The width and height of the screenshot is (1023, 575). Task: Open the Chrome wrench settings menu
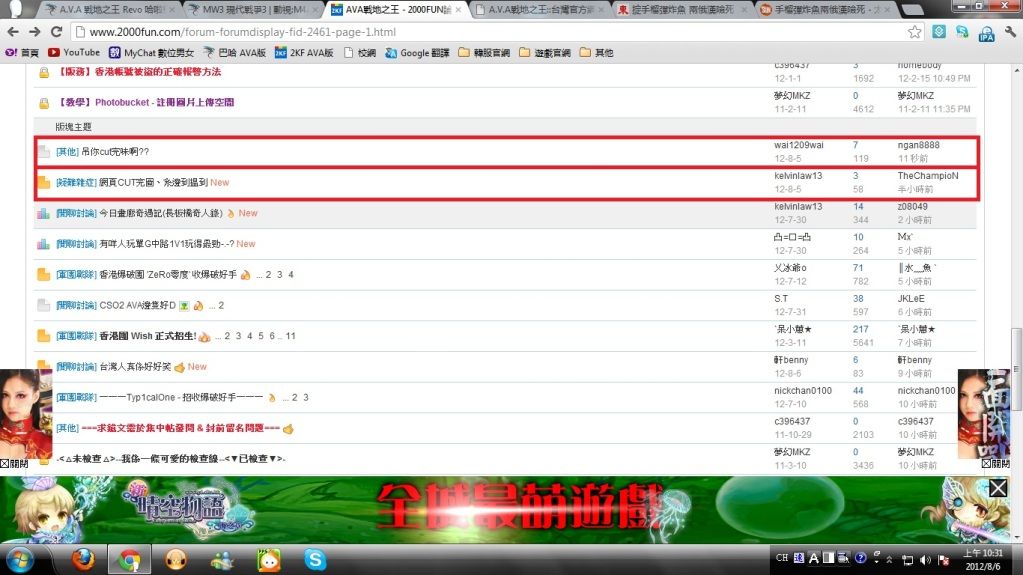pos(1009,32)
